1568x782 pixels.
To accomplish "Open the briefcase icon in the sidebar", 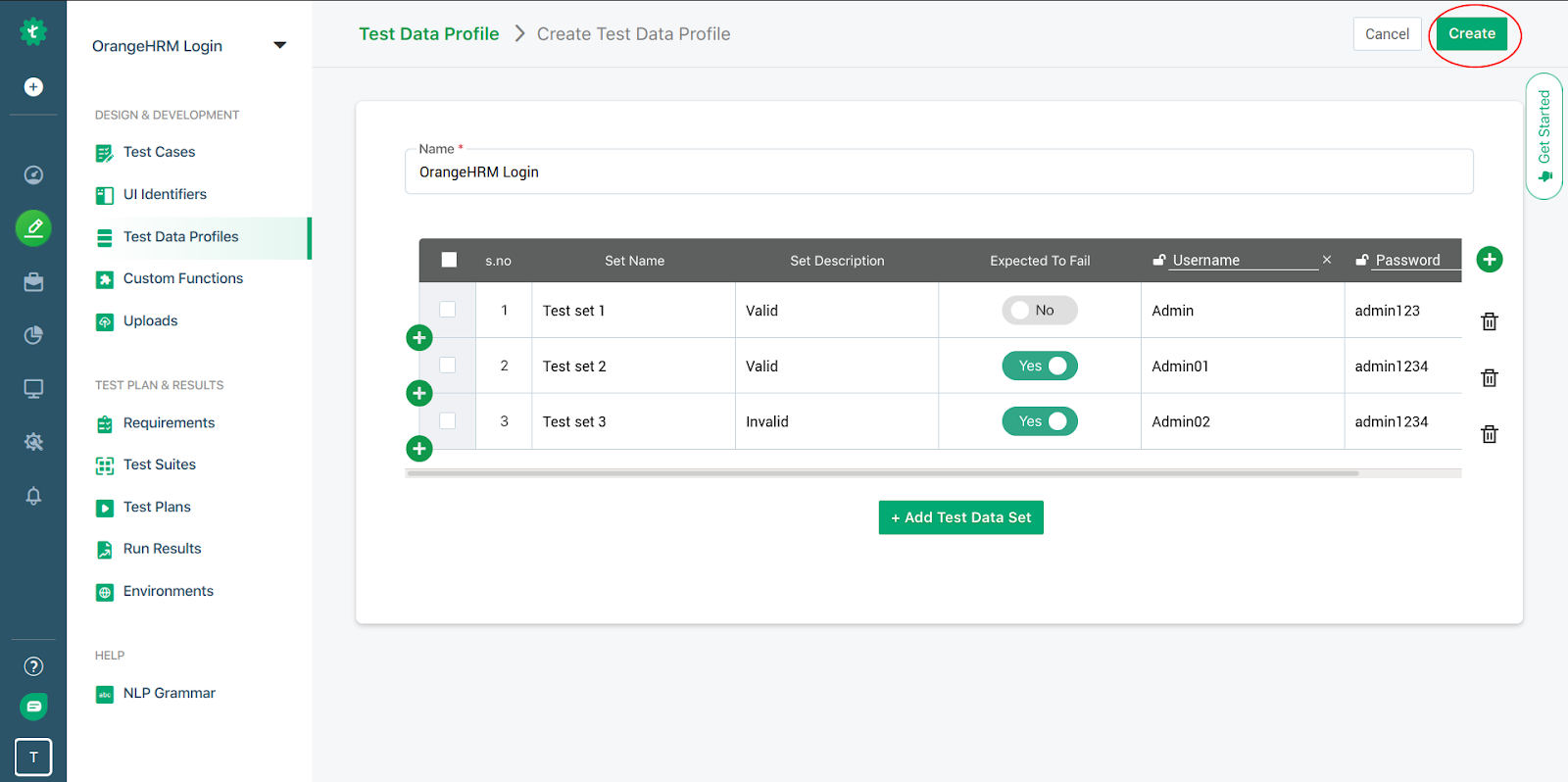I will pos(33,282).
